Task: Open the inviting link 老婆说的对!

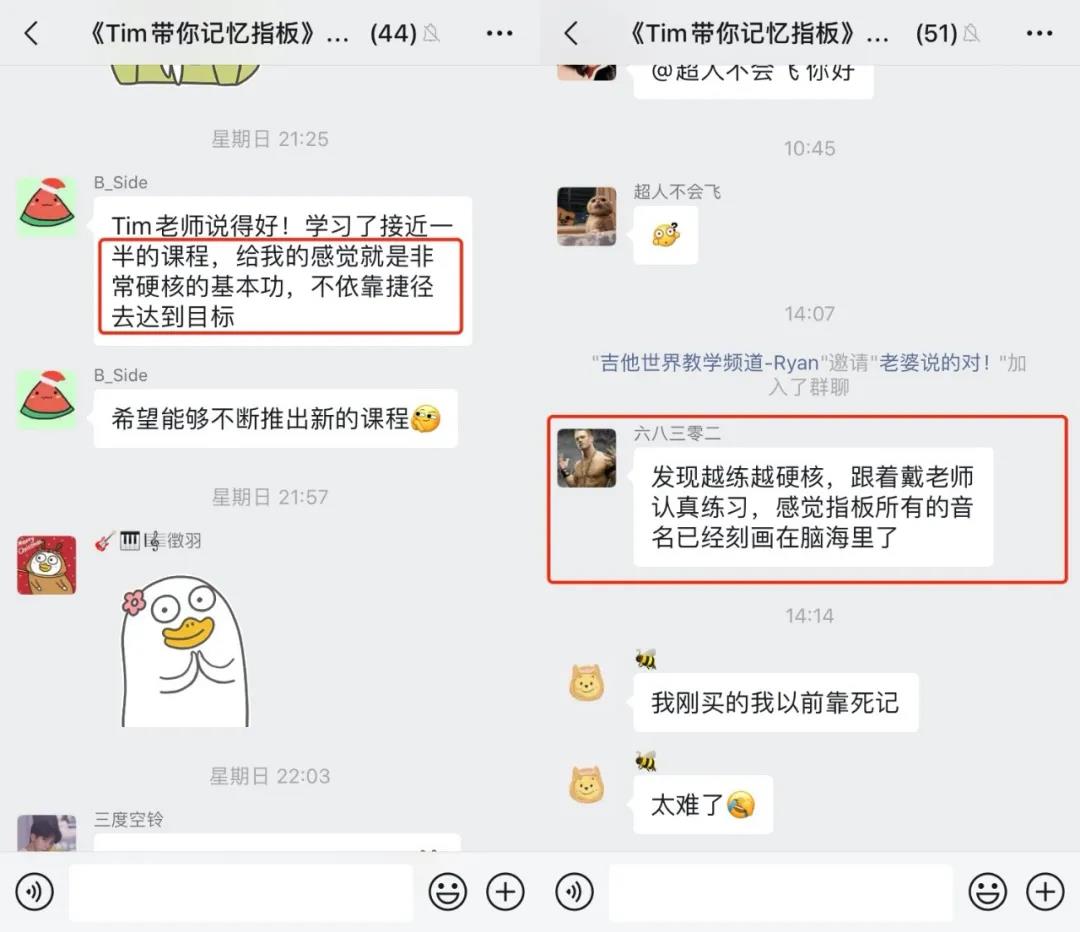Action: click(935, 362)
